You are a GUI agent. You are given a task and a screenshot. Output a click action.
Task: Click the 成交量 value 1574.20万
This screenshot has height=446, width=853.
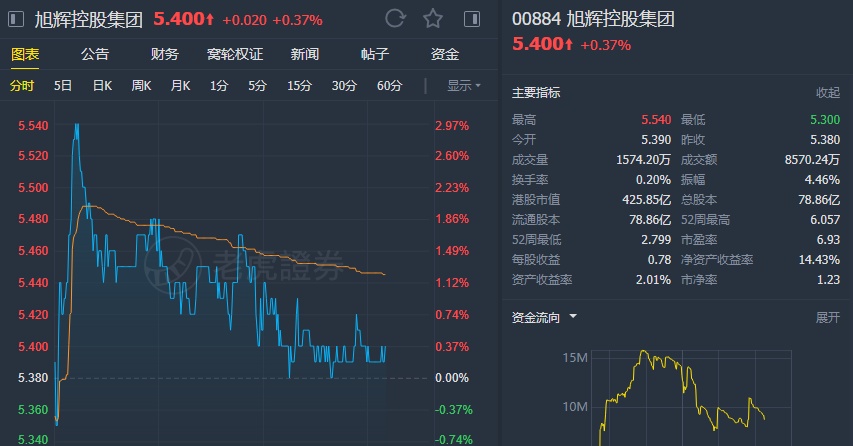[644, 160]
